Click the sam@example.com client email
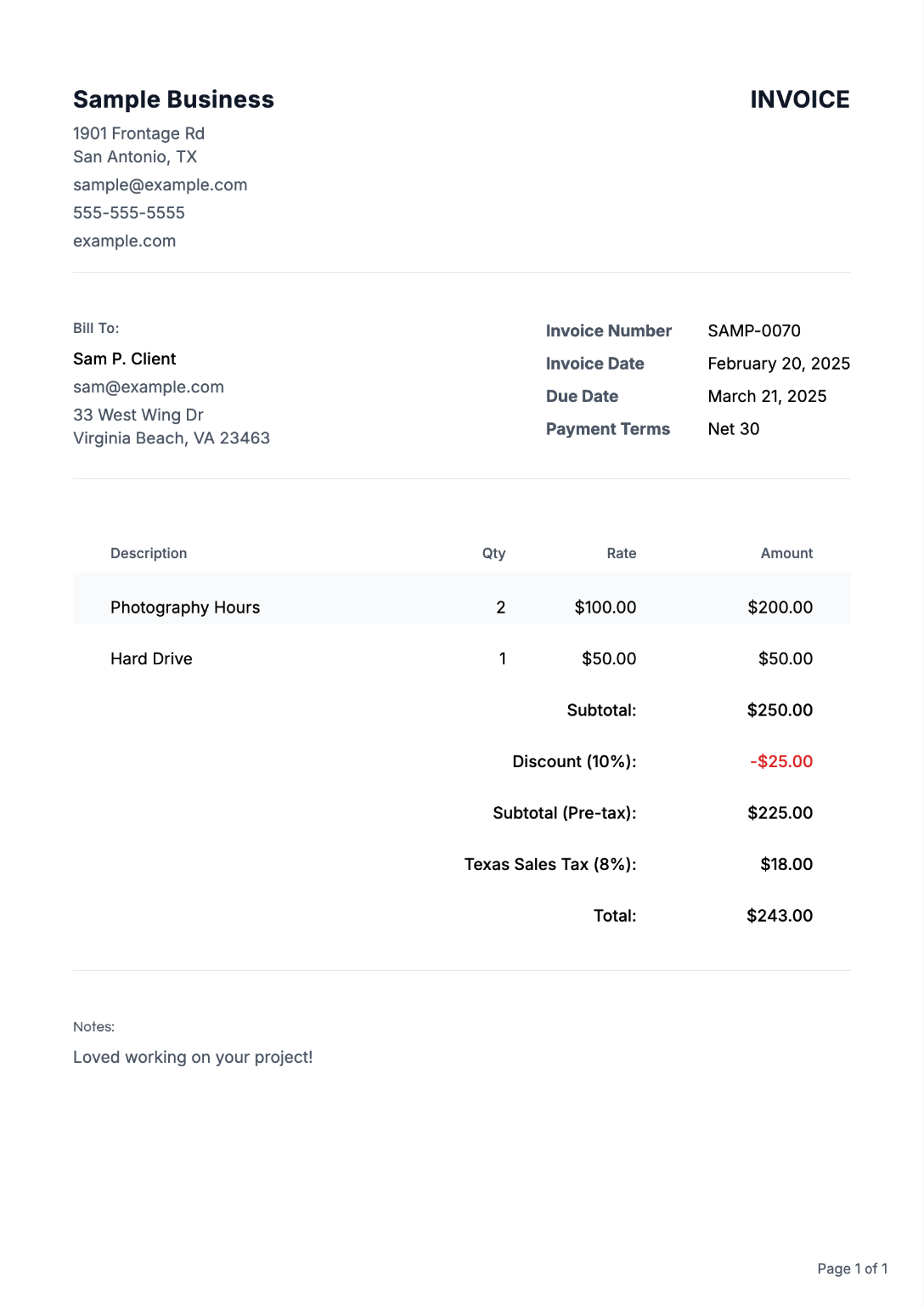 (x=148, y=387)
